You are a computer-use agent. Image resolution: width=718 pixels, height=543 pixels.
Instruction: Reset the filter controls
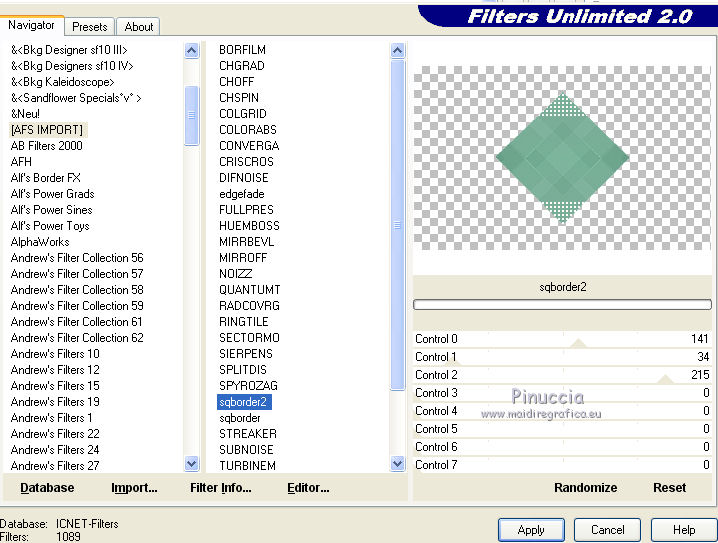(669, 488)
